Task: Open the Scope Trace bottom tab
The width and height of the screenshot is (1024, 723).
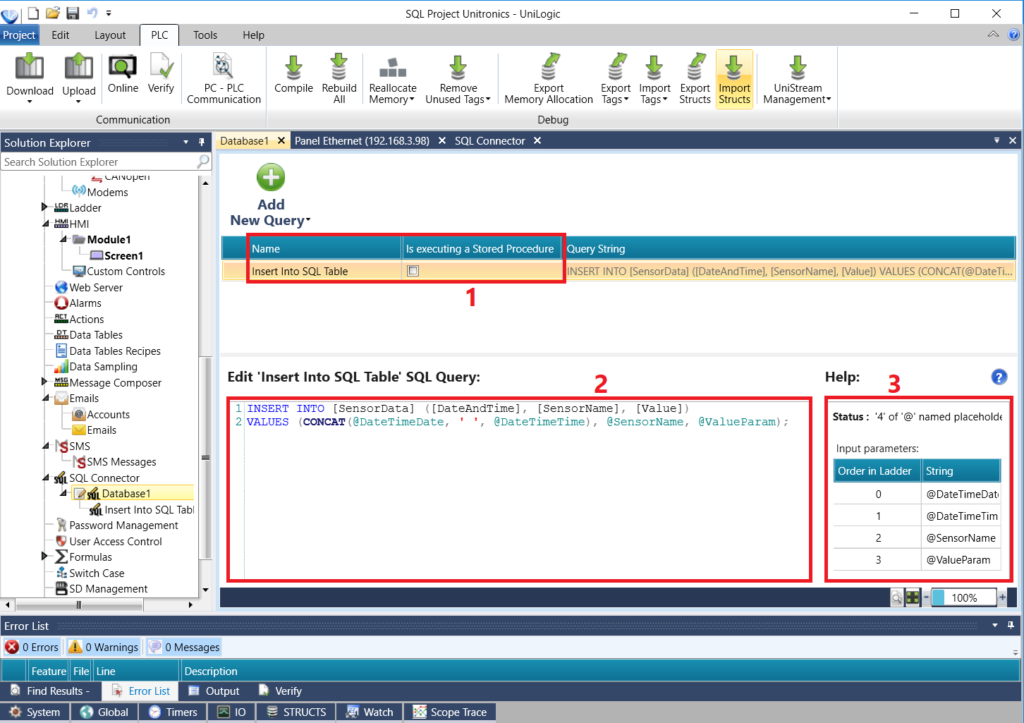Action: coord(450,712)
